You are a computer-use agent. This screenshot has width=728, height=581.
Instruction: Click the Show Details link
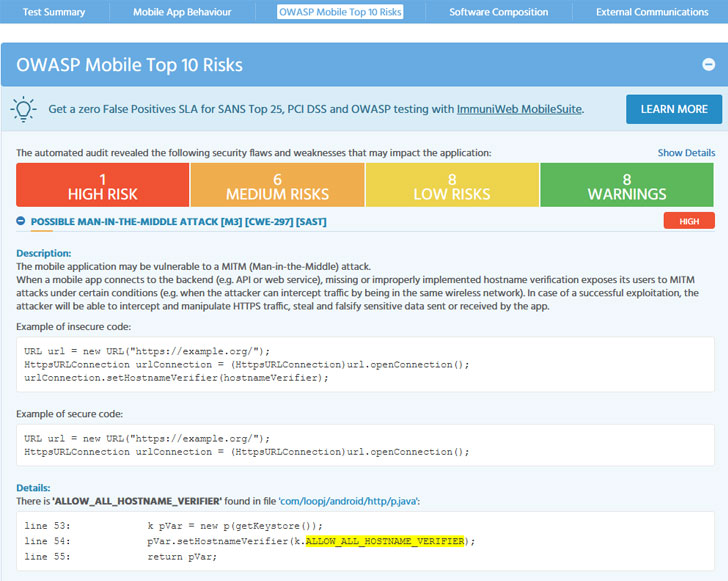click(685, 153)
